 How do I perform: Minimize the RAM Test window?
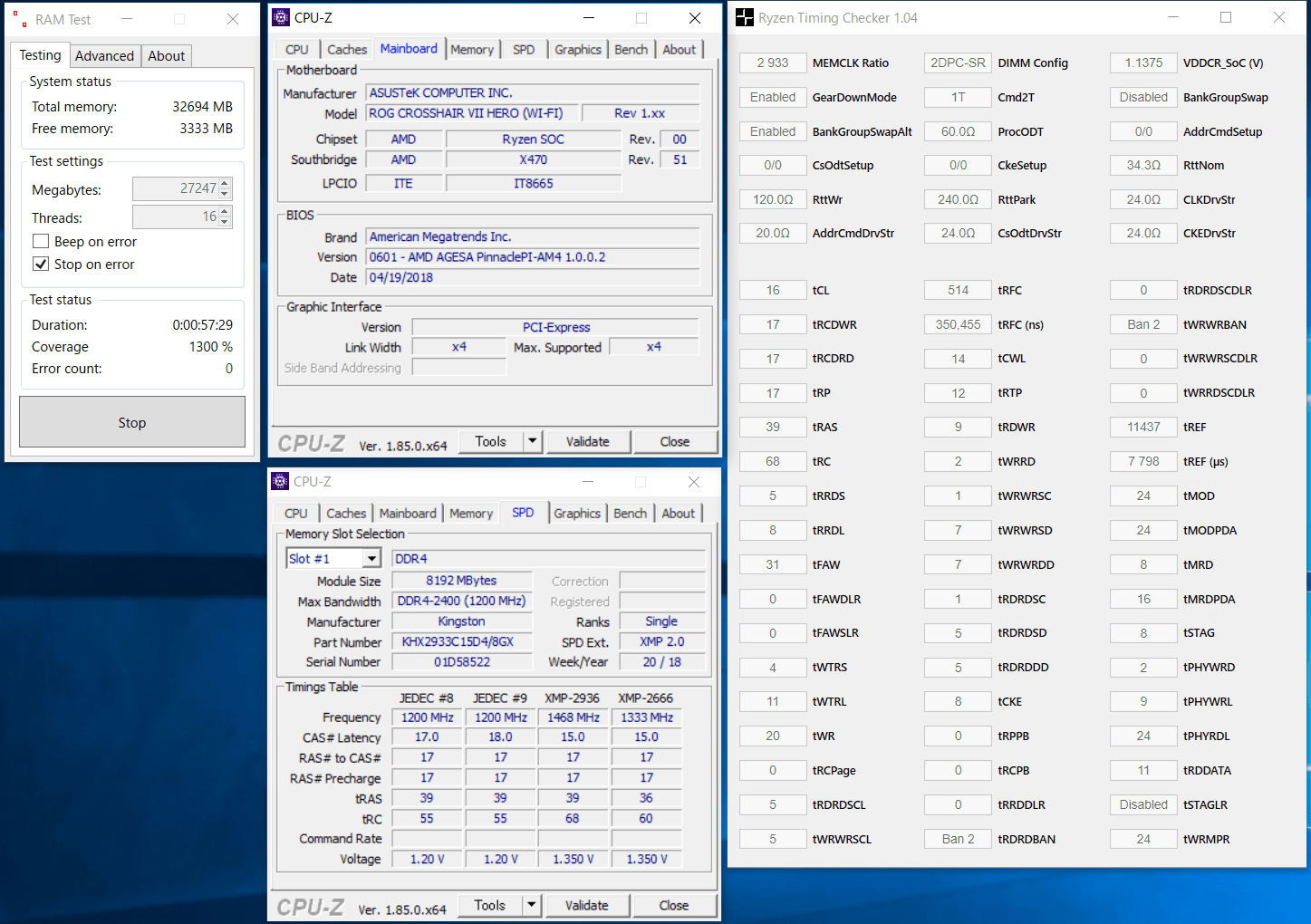coord(127,19)
